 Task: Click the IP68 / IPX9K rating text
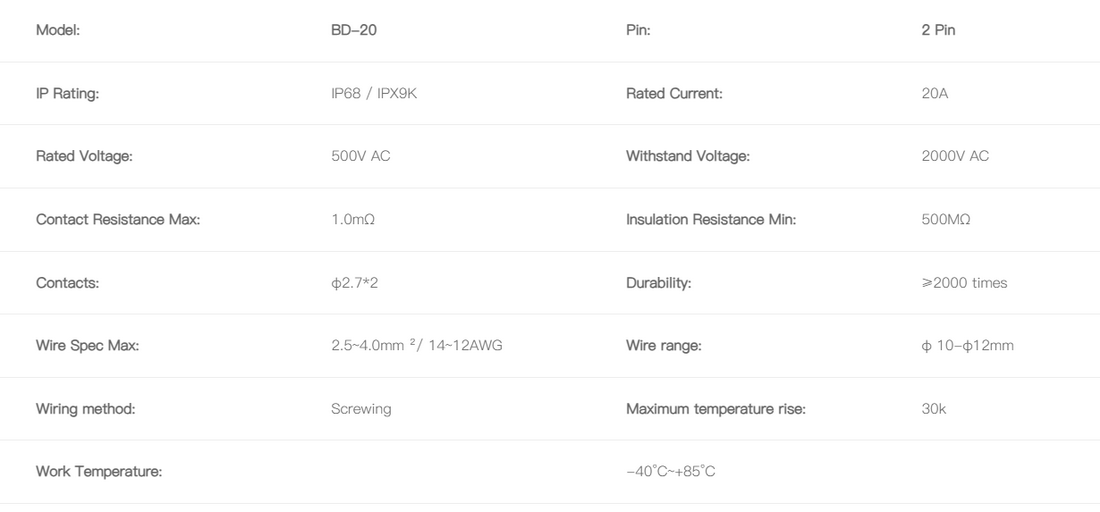(x=374, y=93)
